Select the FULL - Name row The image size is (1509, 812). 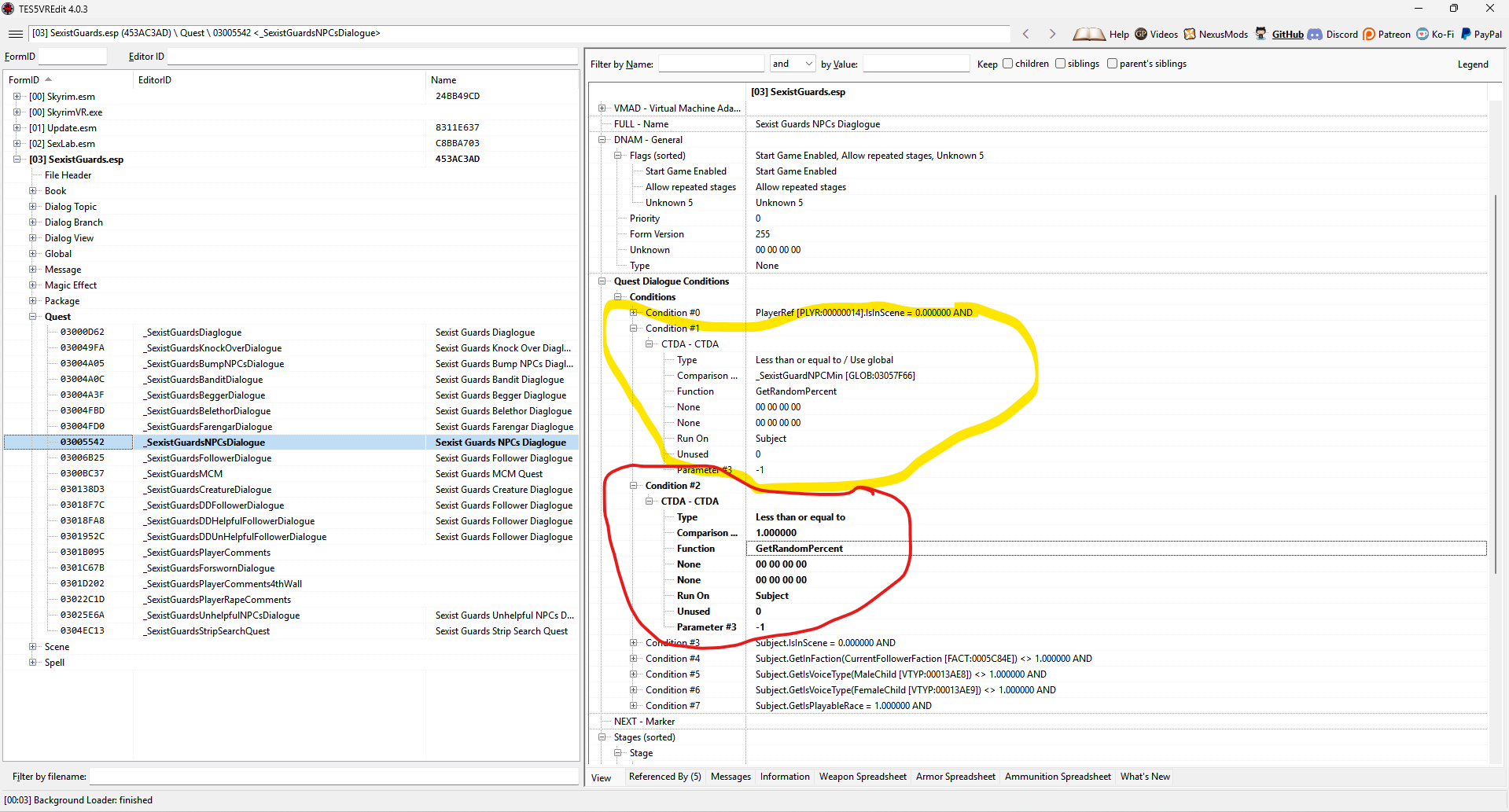click(1038, 124)
